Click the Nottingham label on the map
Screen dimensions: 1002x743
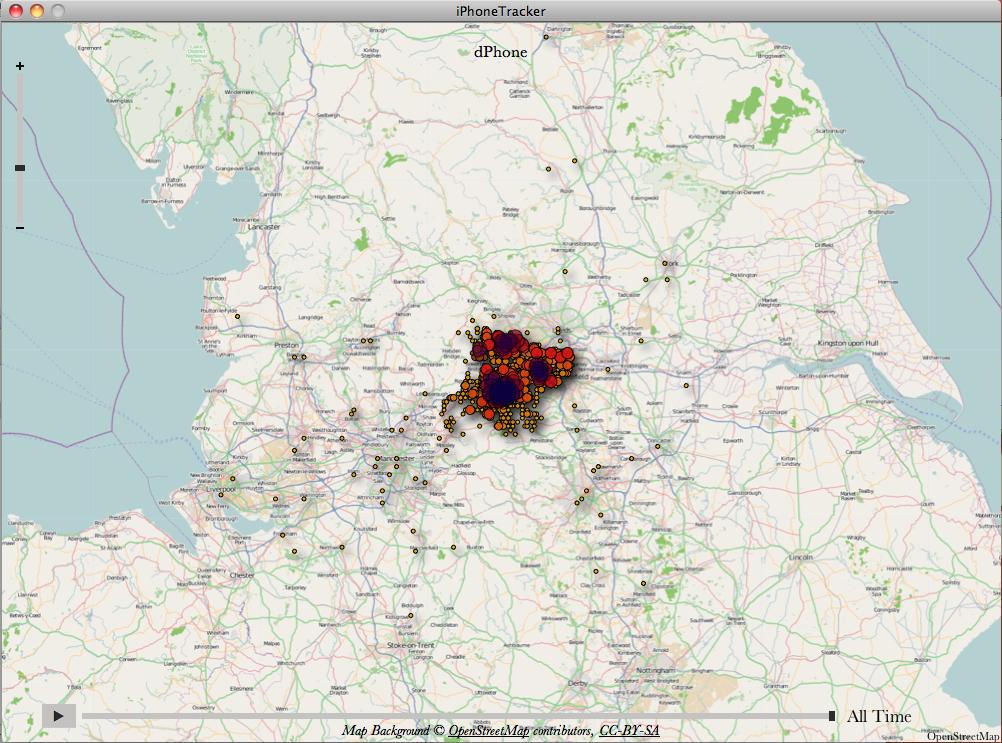(x=656, y=670)
